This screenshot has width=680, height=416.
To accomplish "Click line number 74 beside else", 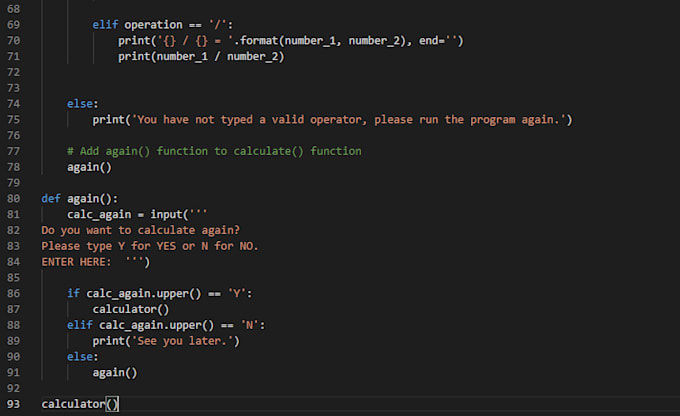I will click(x=13, y=104).
